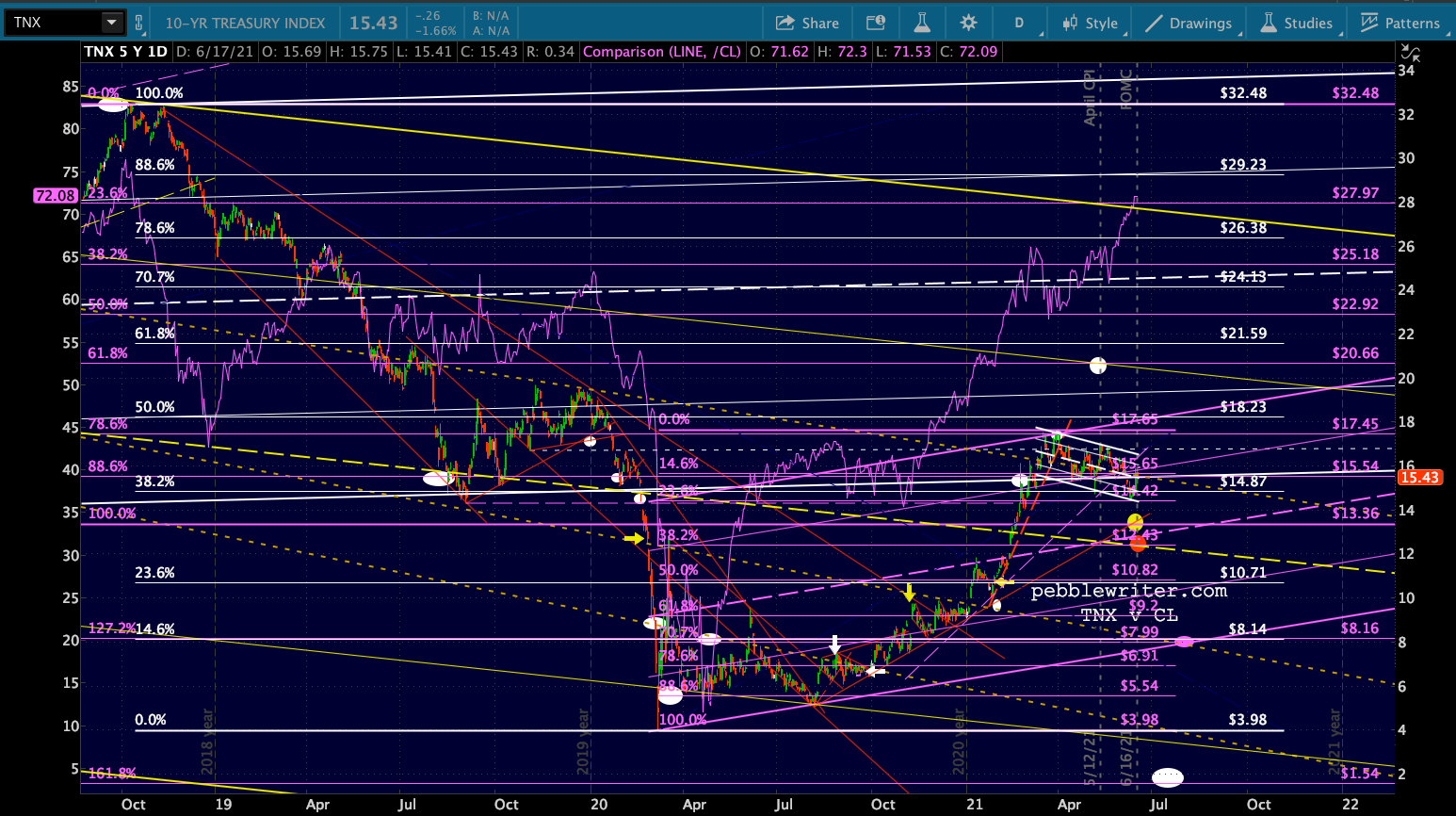The image size is (1456, 816).
Task: Click the $27.97 pink level label
Action: click(1355, 192)
